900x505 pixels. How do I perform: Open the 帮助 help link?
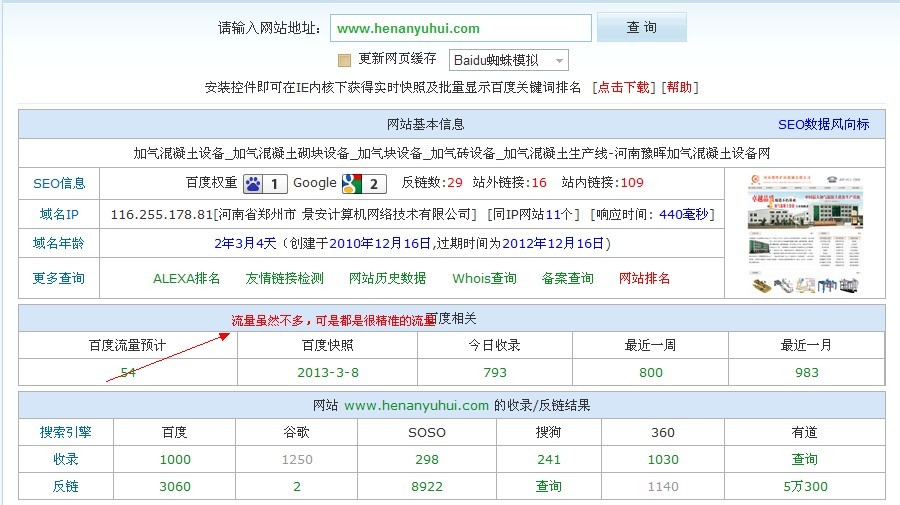pos(678,87)
